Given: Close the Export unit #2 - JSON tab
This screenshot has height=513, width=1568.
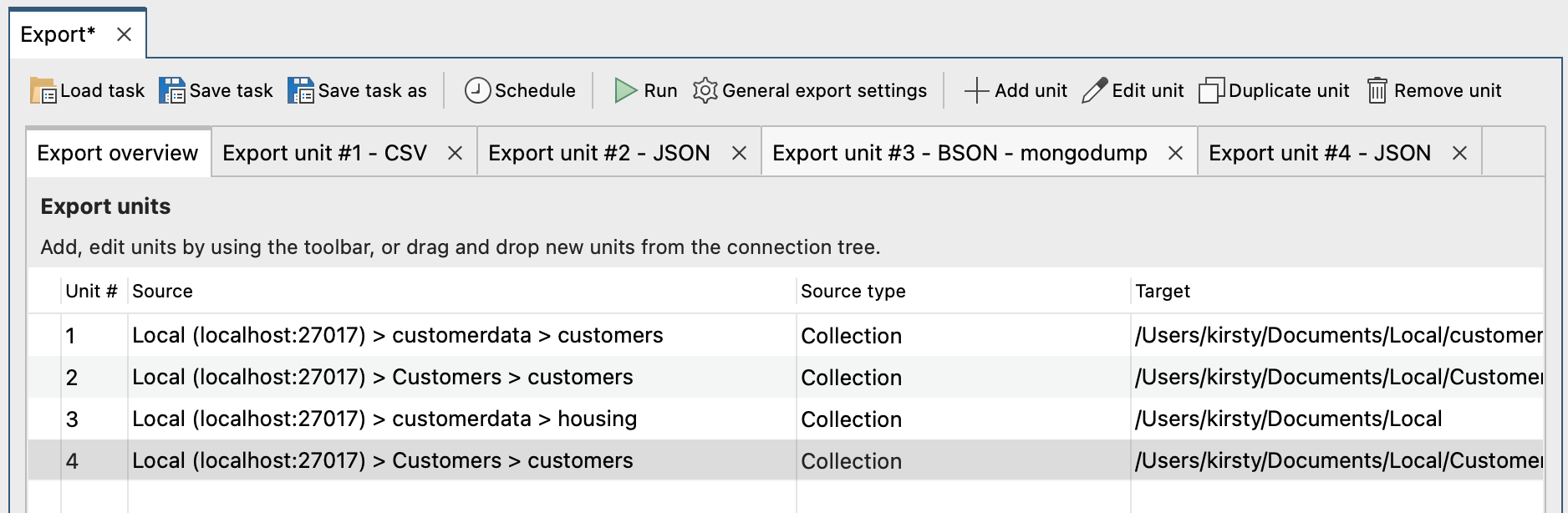Looking at the screenshot, I should point(739,153).
